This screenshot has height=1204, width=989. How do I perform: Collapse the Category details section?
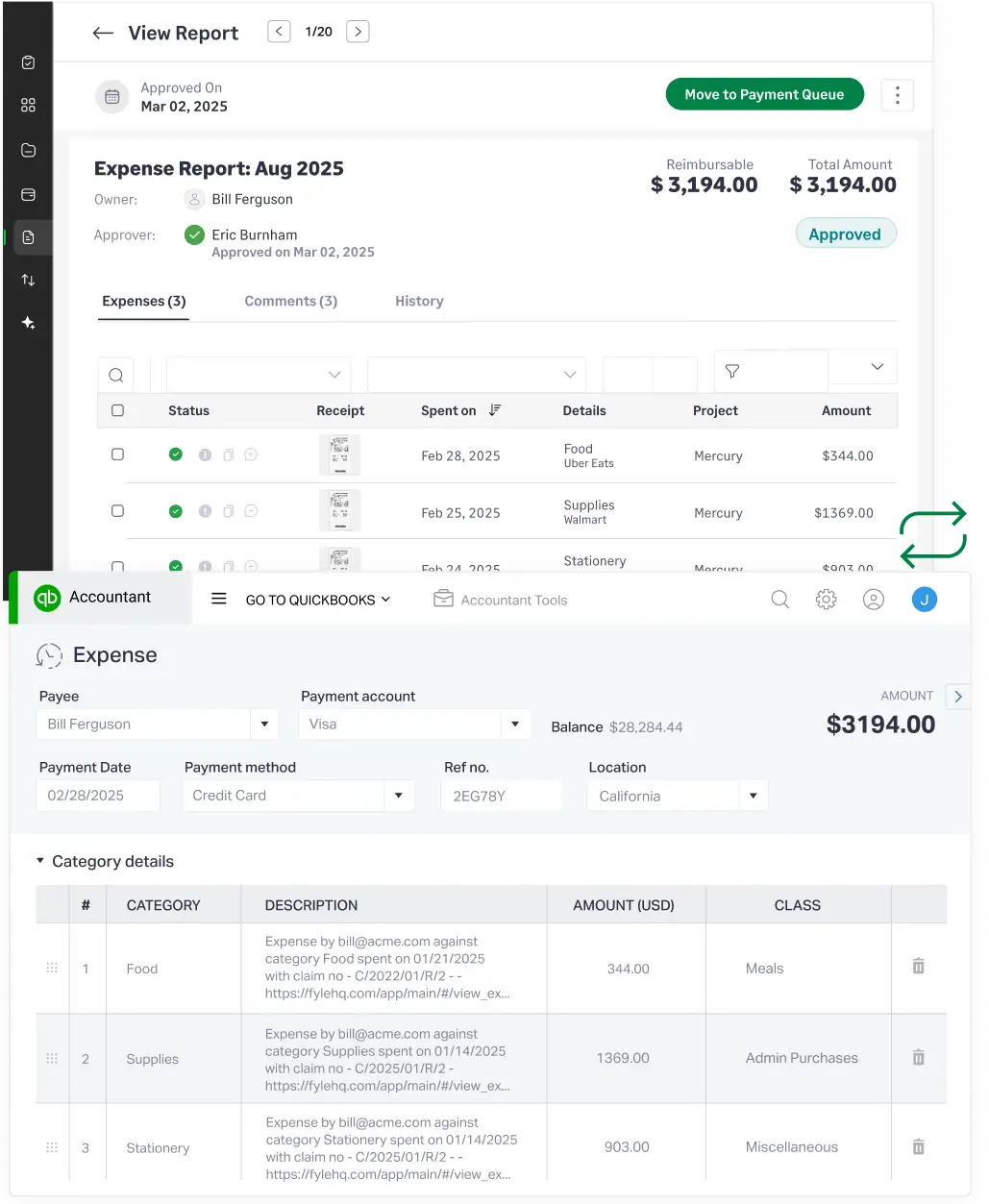pos(40,861)
